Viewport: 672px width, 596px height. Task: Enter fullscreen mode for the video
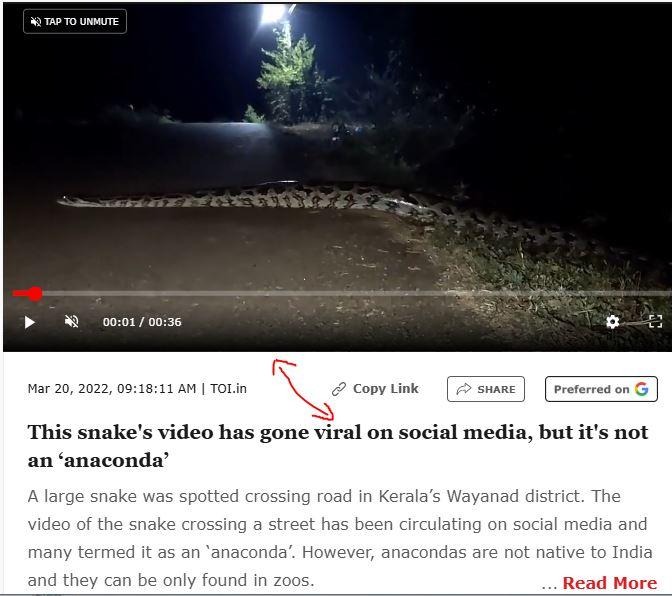point(655,321)
